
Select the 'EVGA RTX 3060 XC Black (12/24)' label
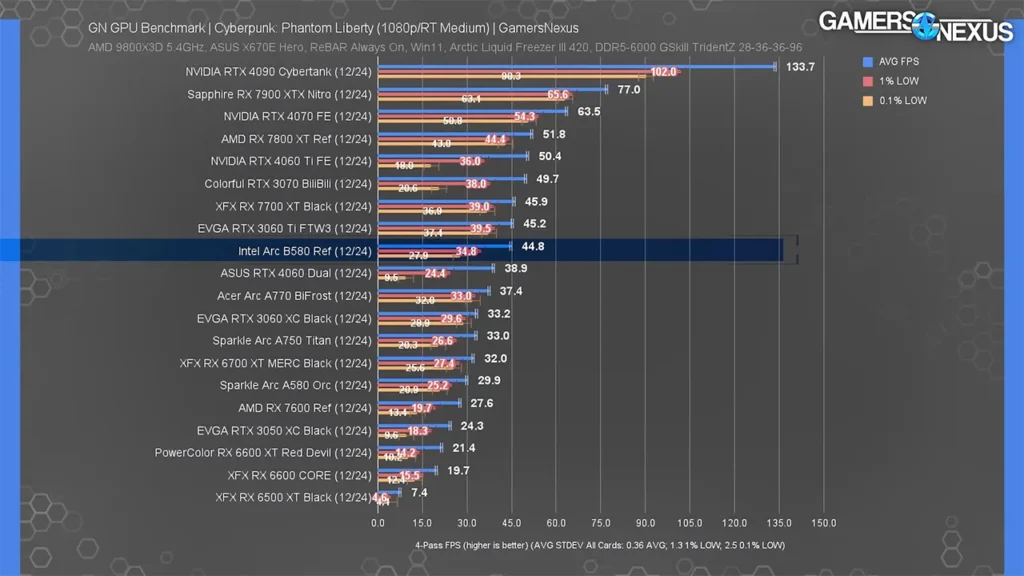click(x=284, y=319)
